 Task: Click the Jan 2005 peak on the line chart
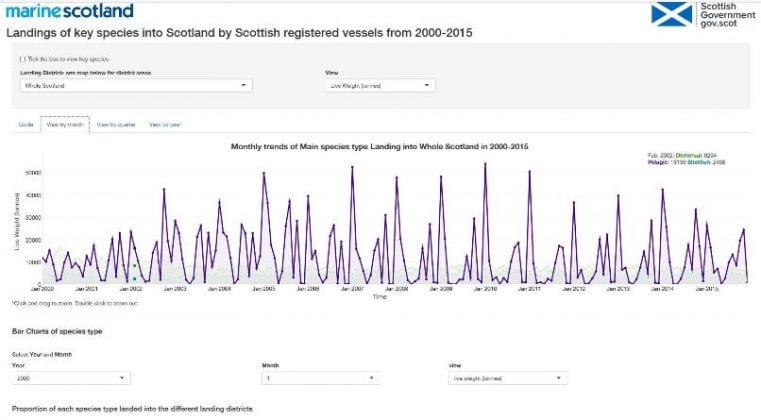pos(264,173)
